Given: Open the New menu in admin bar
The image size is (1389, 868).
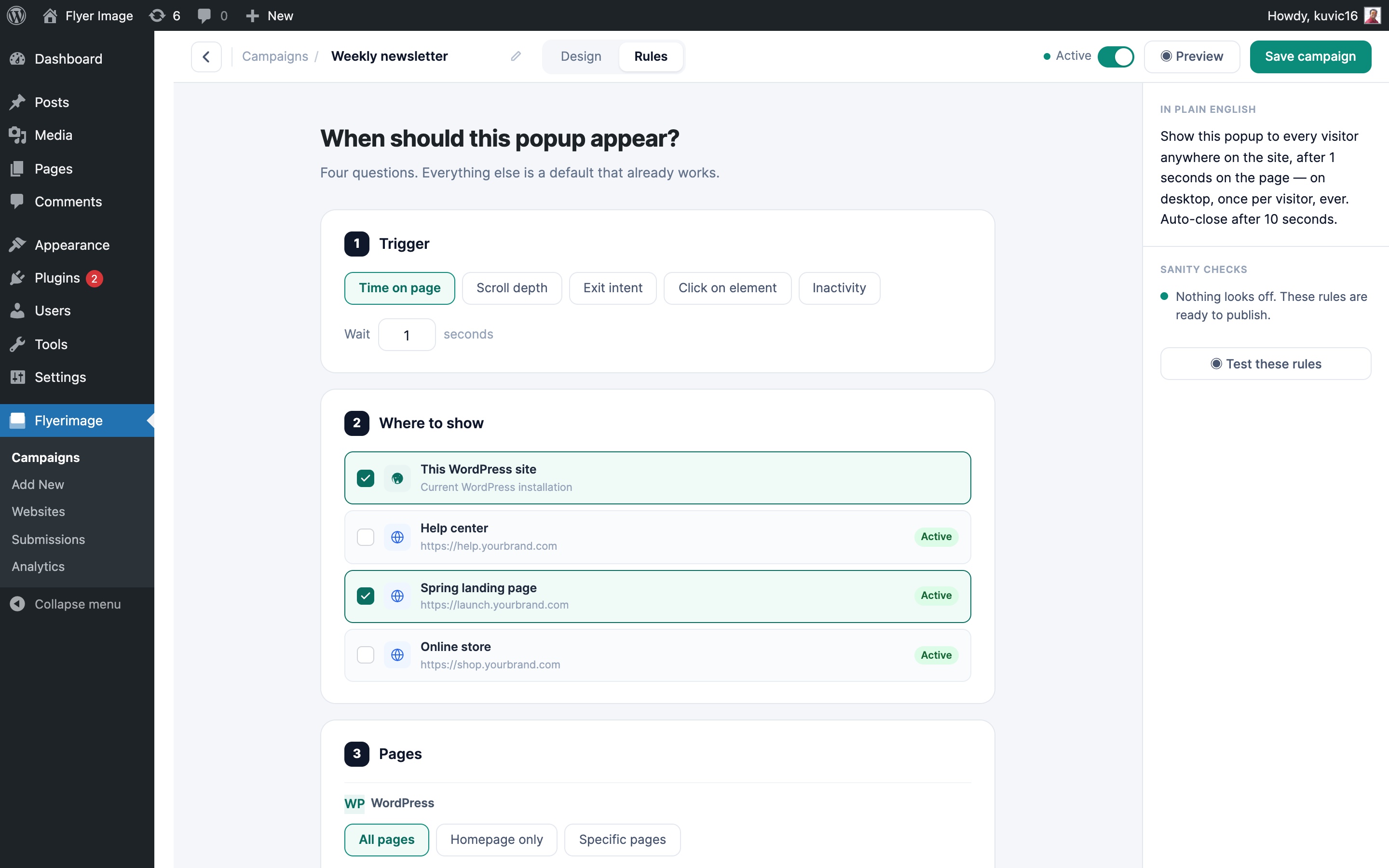Looking at the screenshot, I should [x=269, y=15].
